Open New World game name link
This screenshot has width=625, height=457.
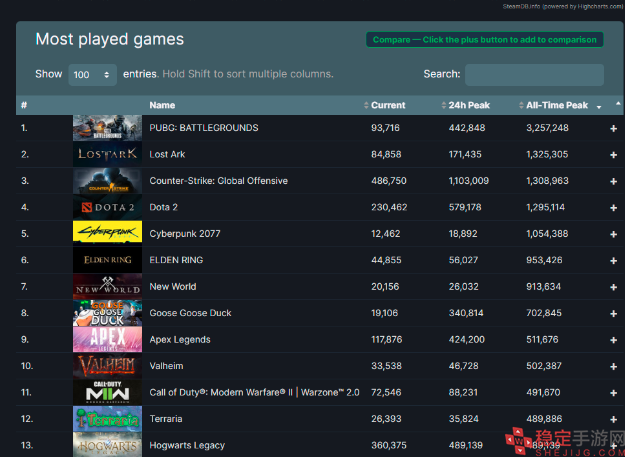(x=173, y=286)
